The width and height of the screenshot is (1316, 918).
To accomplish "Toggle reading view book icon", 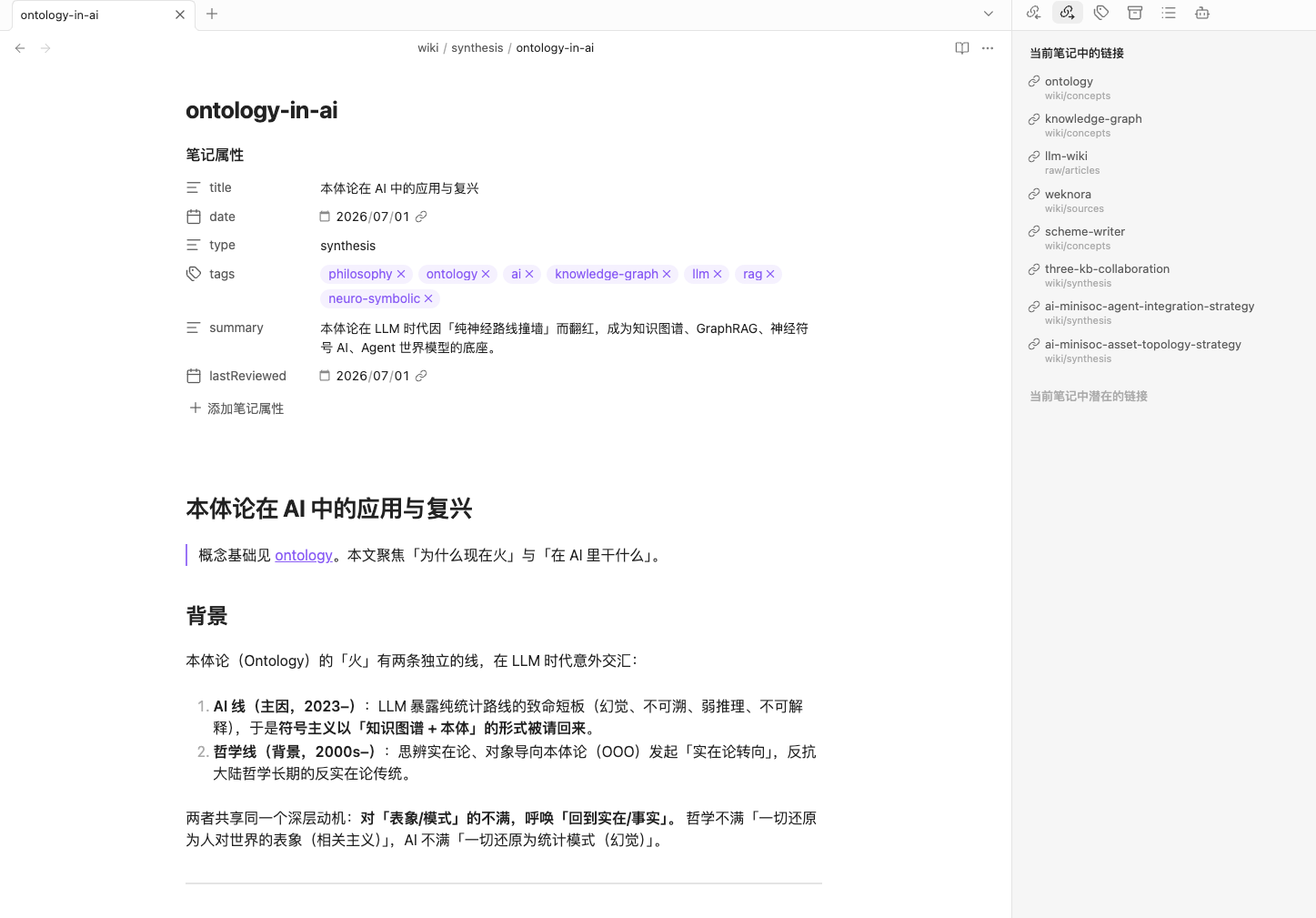I will (962, 48).
